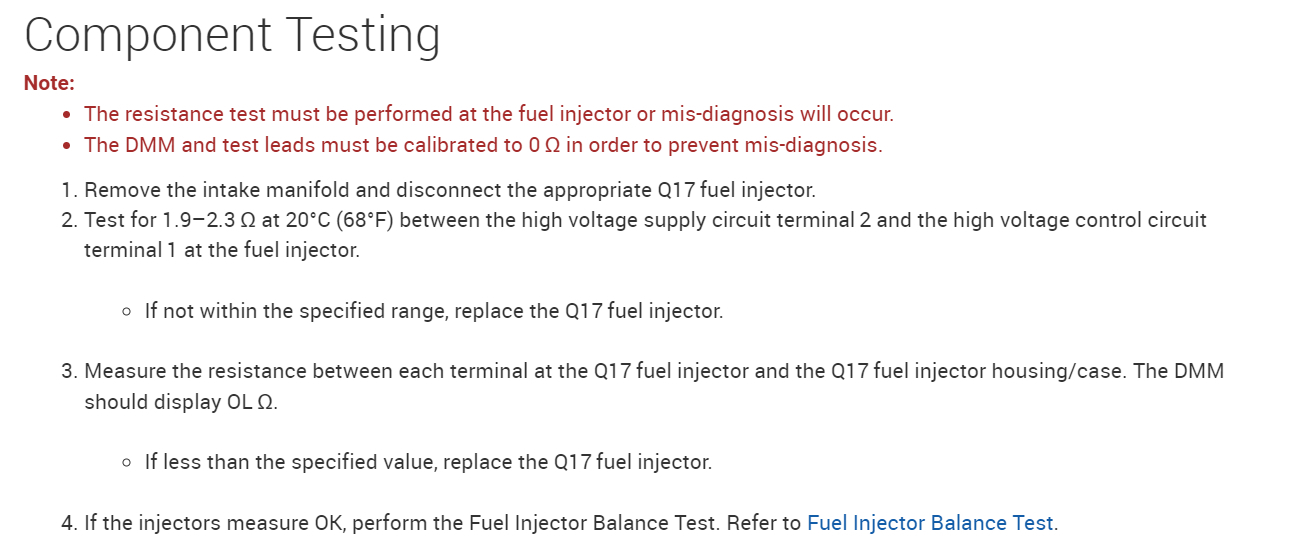
Task: Click the "If not within the specified range" sub-step
Action: (x=433, y=311)
